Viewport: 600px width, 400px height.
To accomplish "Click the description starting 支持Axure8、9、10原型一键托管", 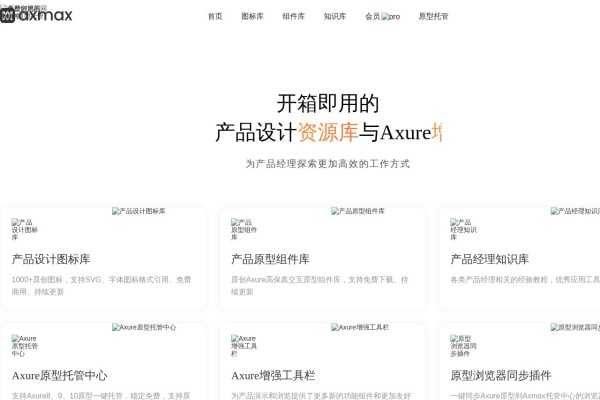I will point(101,396).
